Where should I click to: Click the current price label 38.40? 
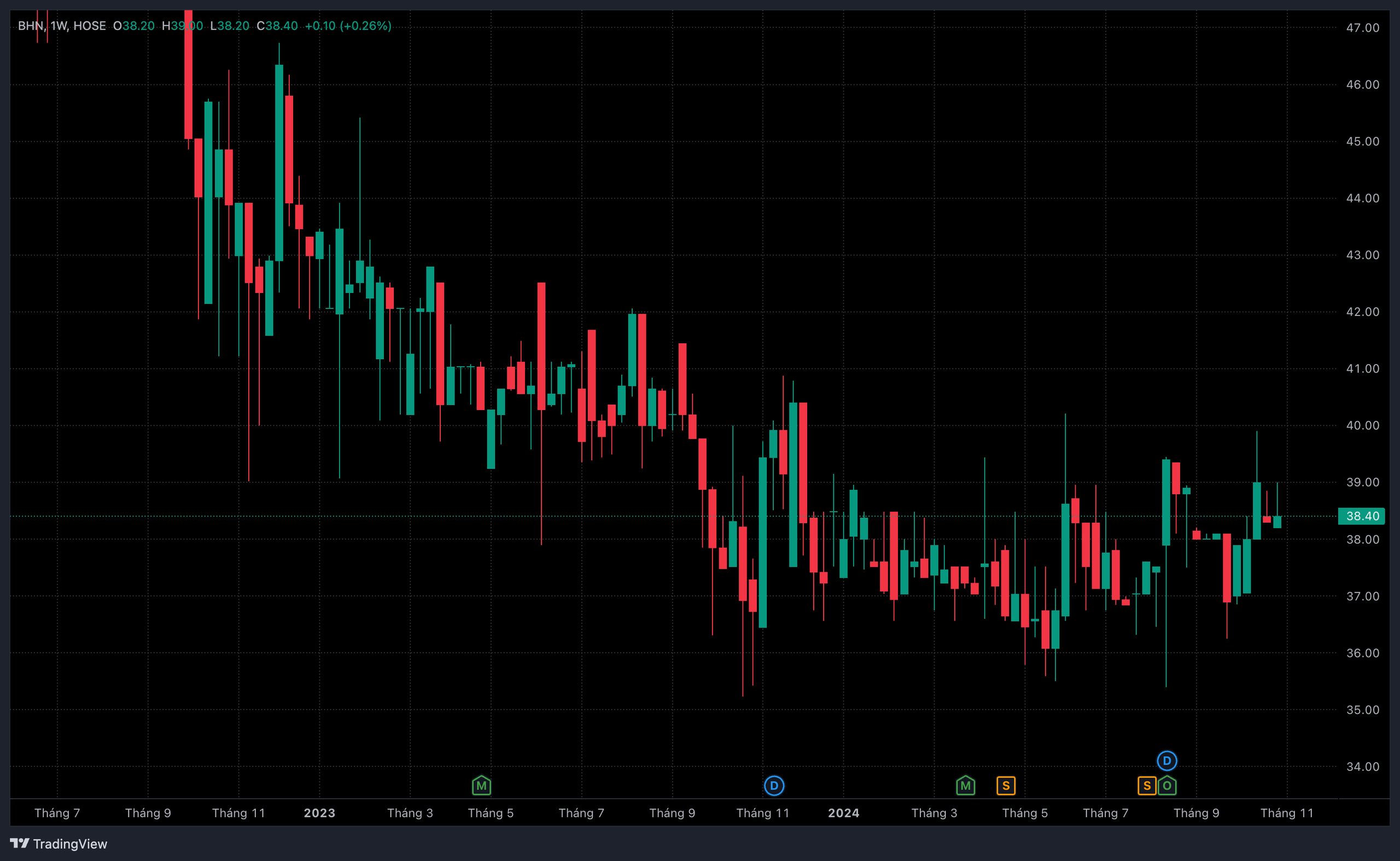(1362, 516)
